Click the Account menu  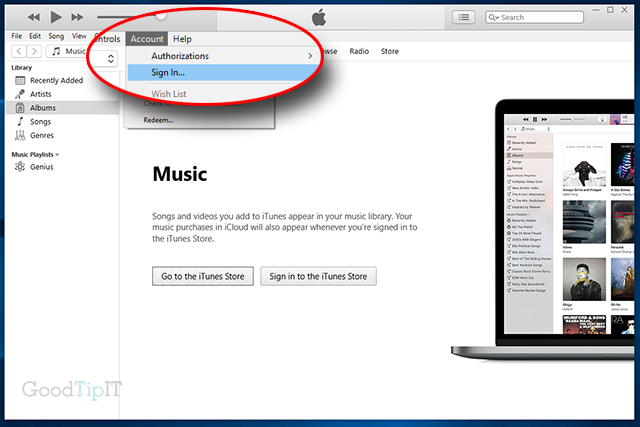point(147,39)
